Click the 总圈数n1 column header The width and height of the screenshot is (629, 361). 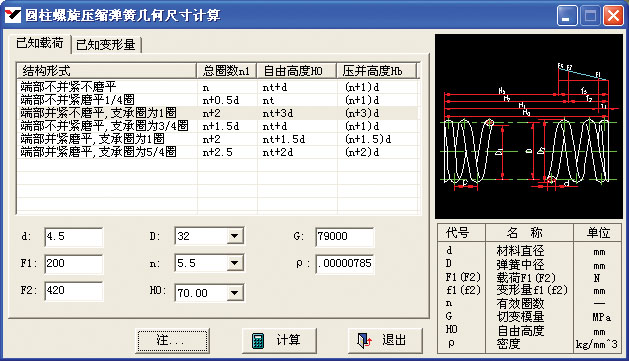(227, 71)
